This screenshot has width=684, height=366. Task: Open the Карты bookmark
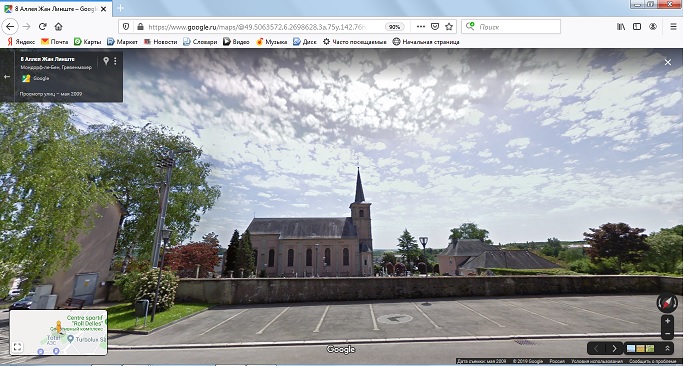click(x=87, y=42)
